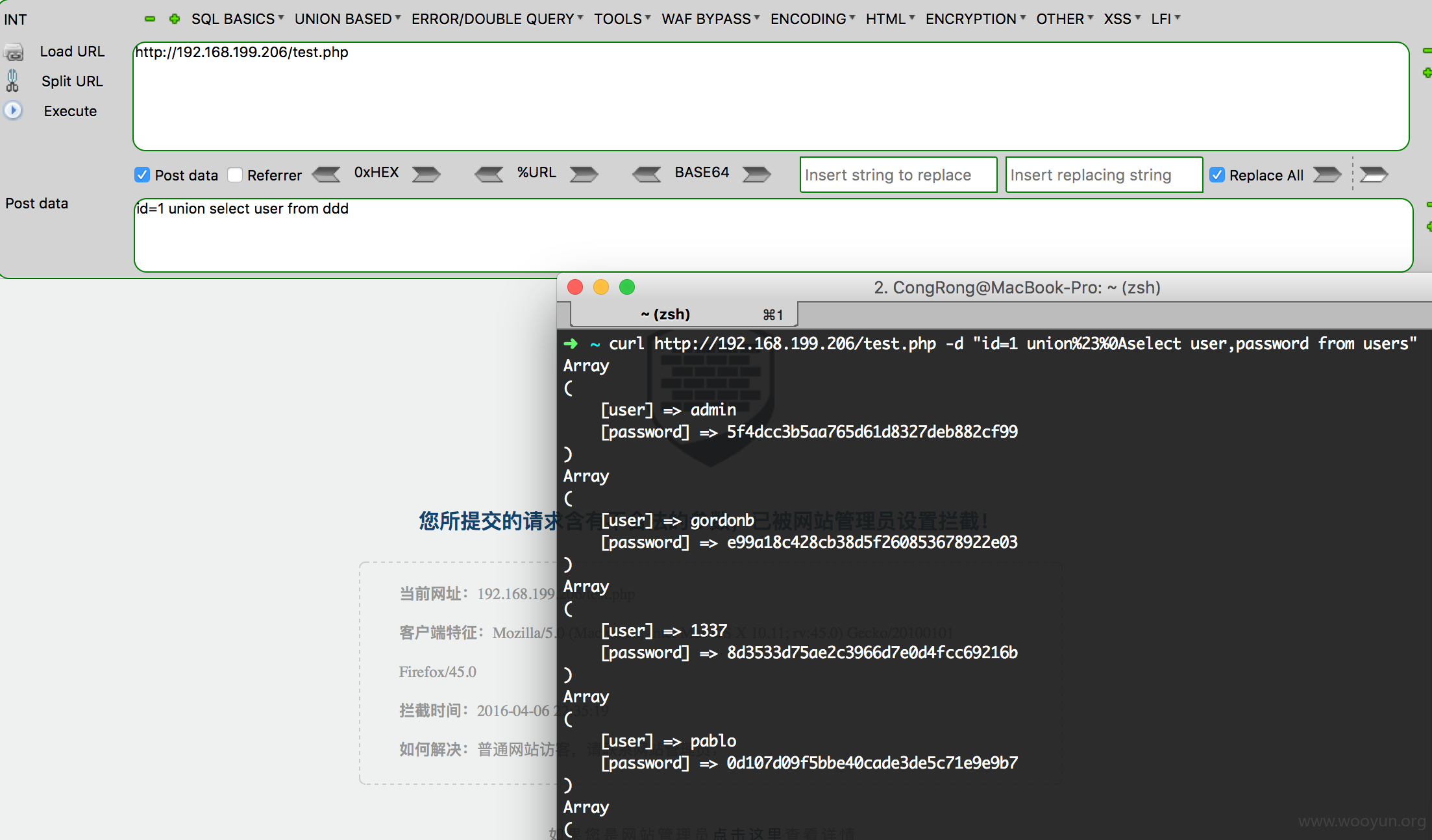Click the Execute play icon

pos(13,110)
